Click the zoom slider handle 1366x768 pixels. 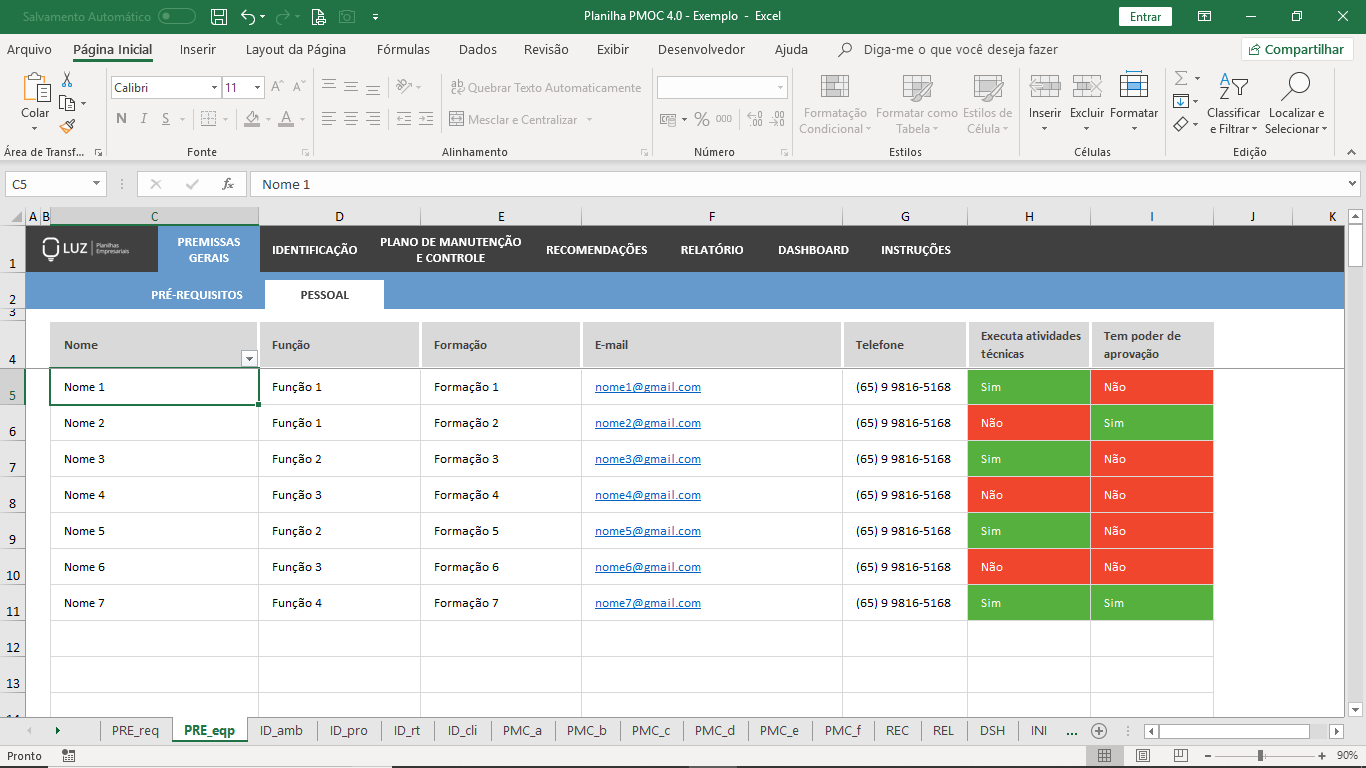(1260, 755)
